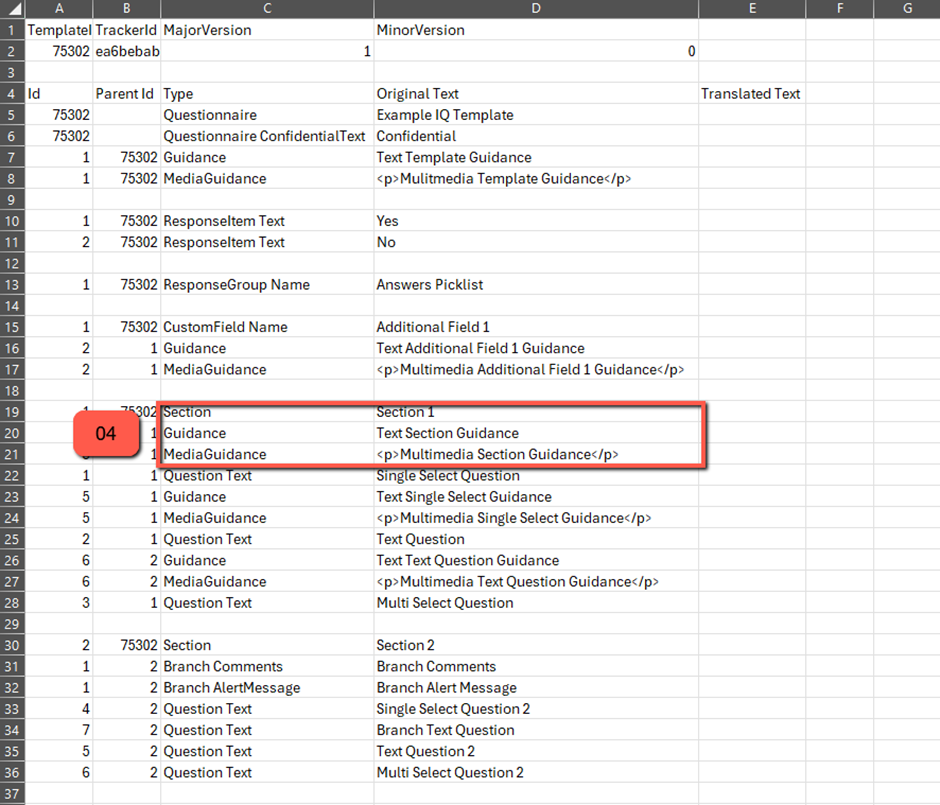Select the column C header

(267, 9)
